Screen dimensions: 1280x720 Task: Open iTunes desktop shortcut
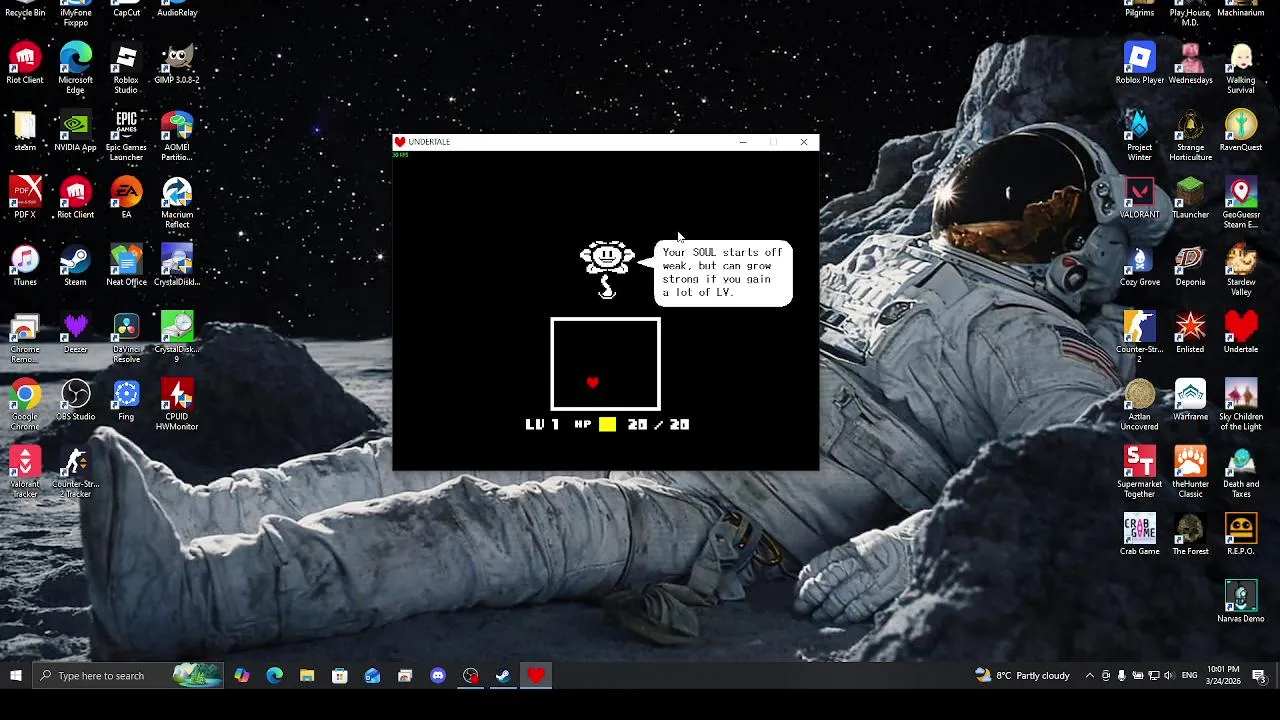tap(25, 265)
